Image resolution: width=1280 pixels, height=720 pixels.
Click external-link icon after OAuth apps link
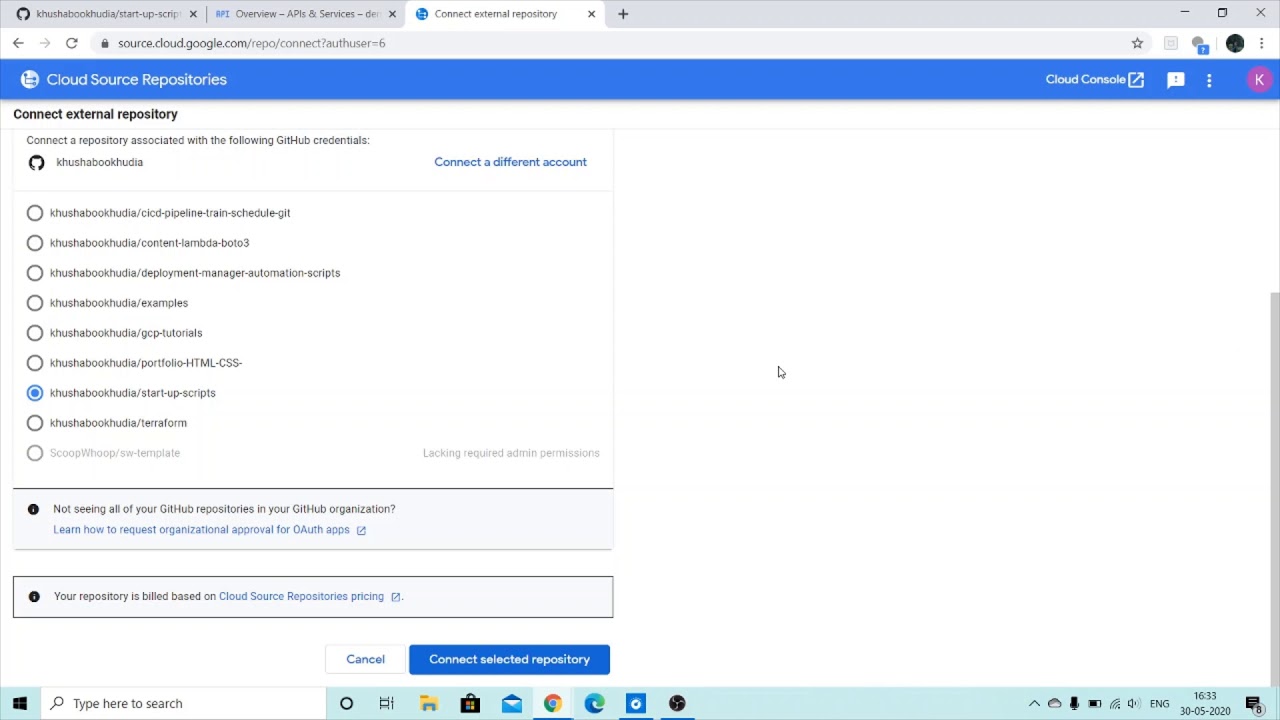coord(361,531)
